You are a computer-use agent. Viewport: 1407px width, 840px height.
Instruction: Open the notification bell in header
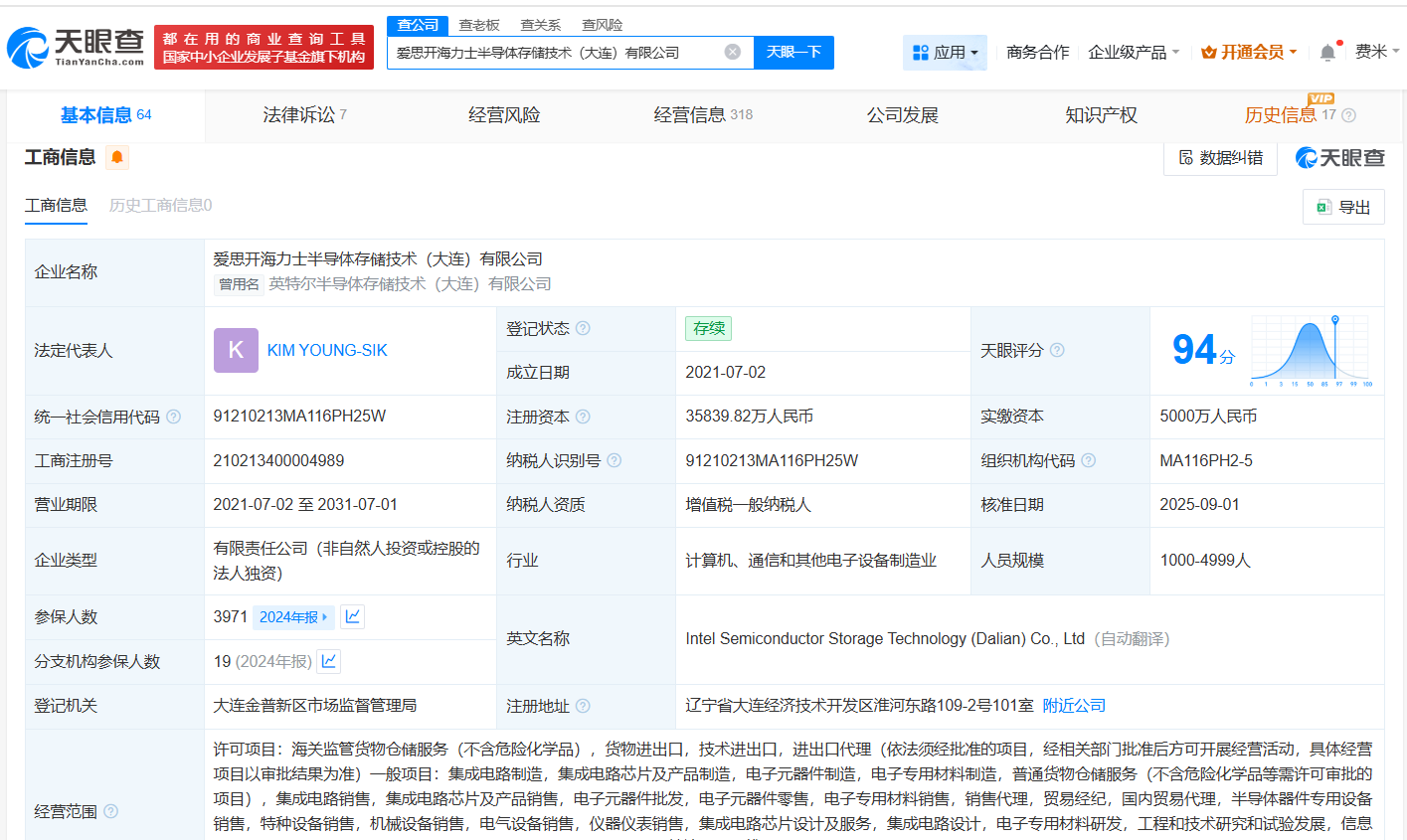click(x=1327, y=53)
